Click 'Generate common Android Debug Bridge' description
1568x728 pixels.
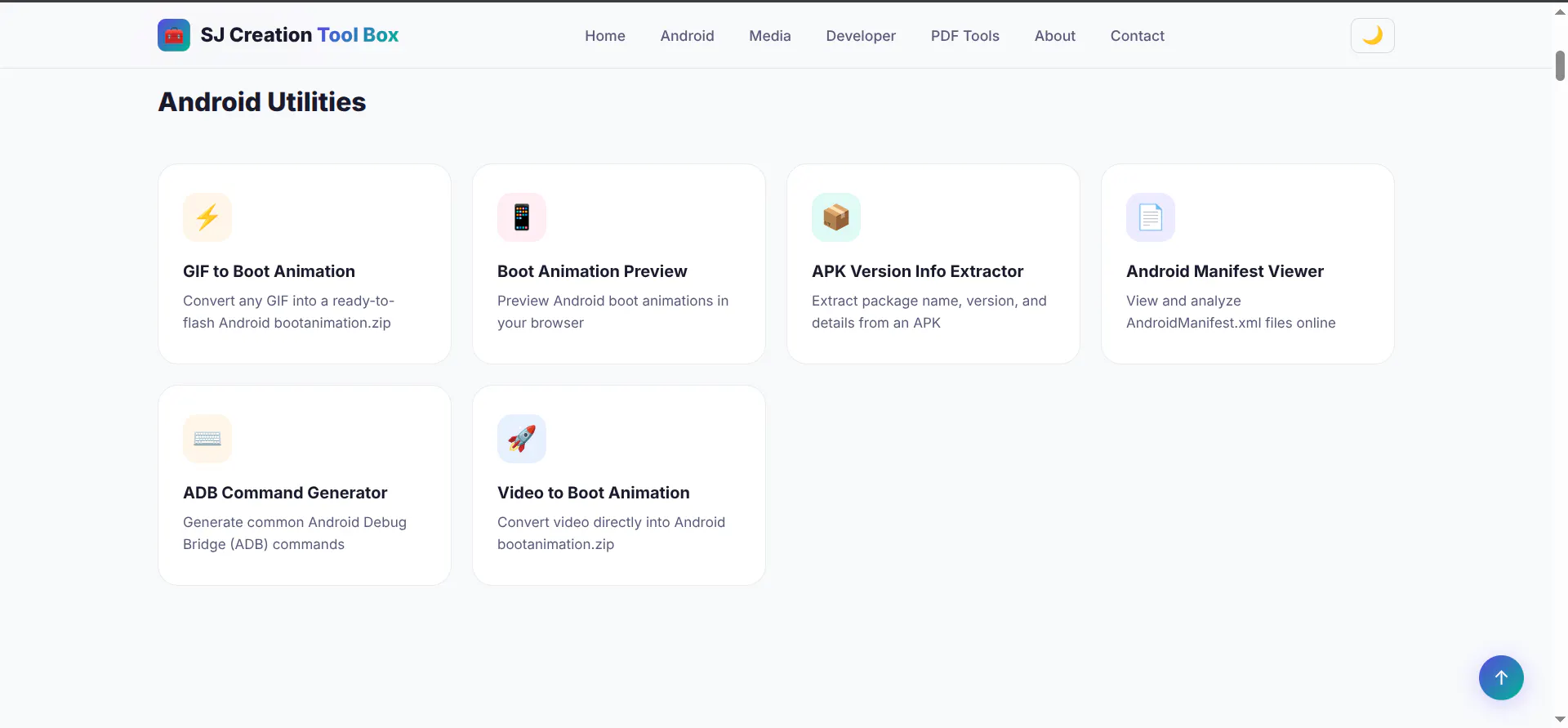click(x=295, y=534)
